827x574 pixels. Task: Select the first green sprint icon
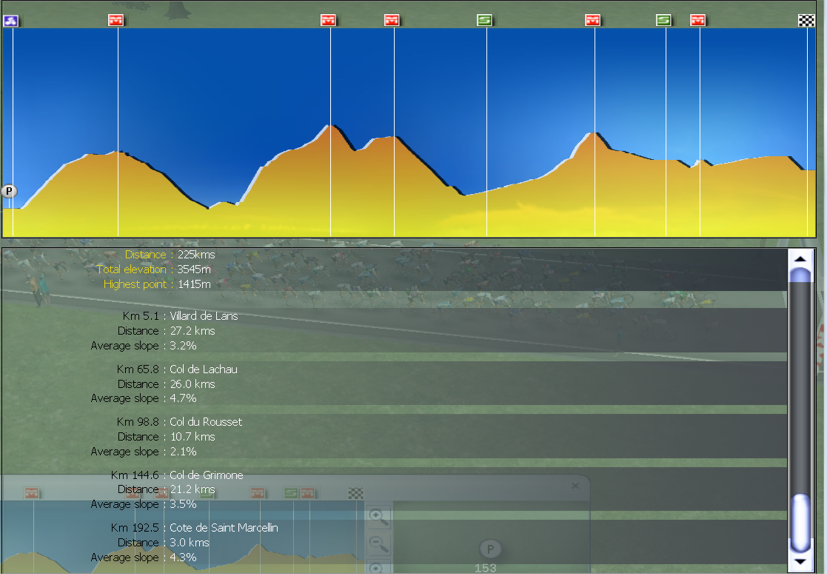point(485,20)
